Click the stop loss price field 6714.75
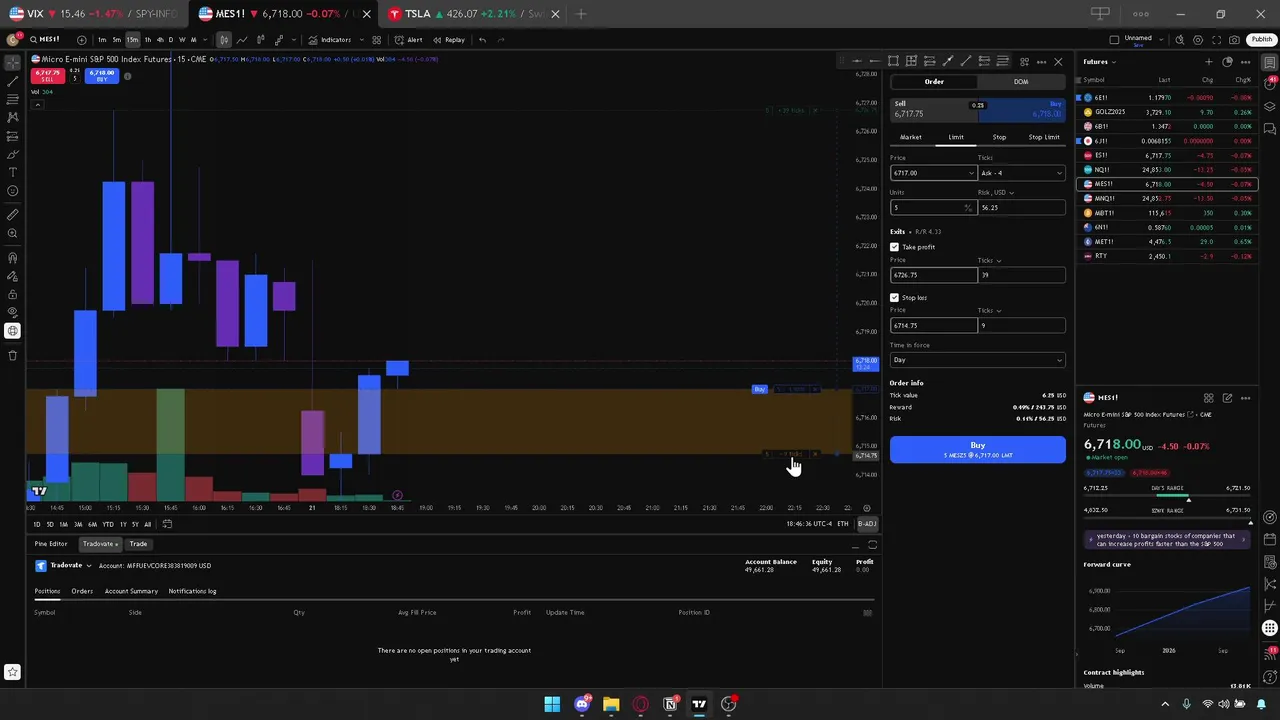Viewport: 1280px width, 720px height. tap(933, 325)
